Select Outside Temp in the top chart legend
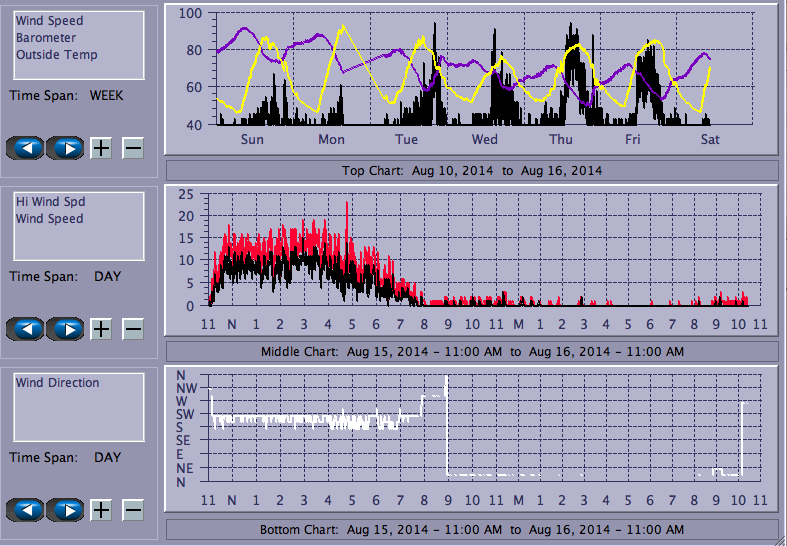The image size is (787, 546). coord(57,55)
